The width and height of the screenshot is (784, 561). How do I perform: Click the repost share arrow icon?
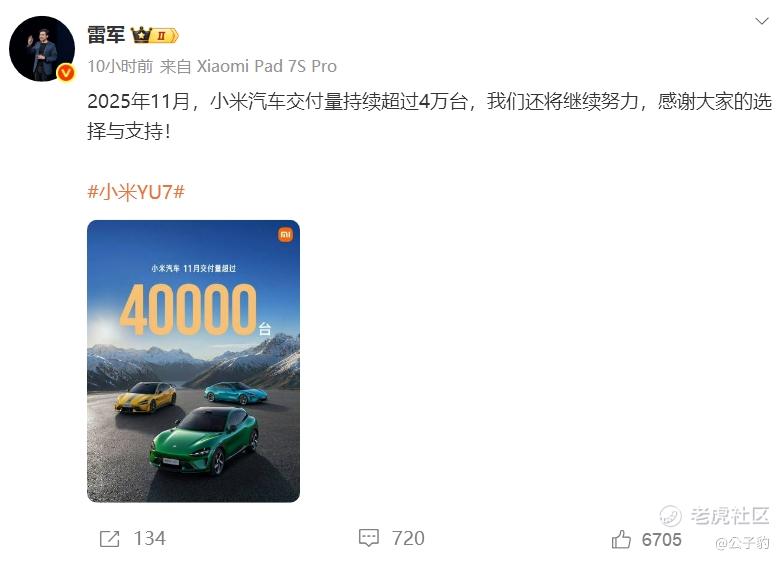110,538
